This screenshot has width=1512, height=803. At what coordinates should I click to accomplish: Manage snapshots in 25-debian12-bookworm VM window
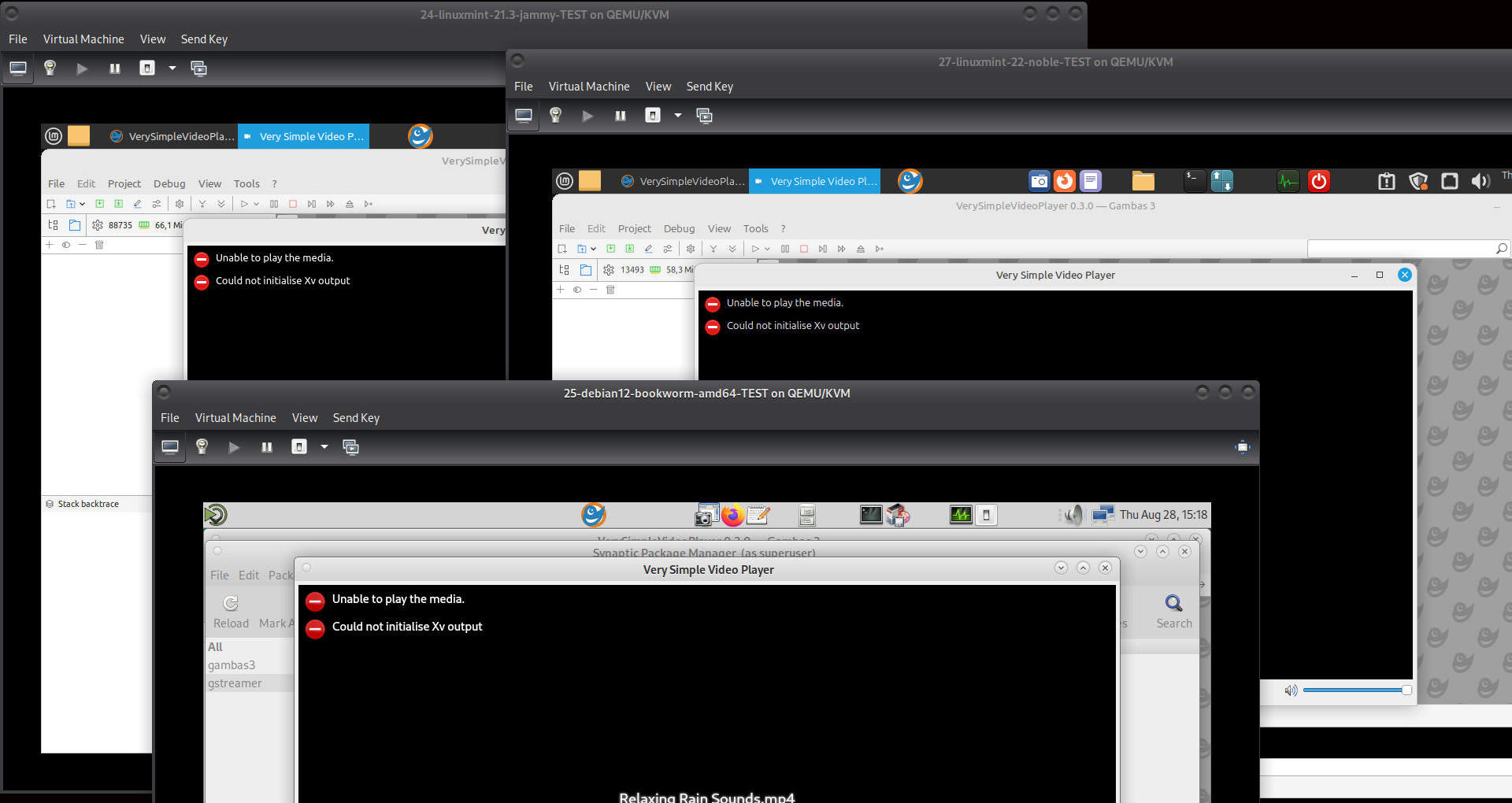point(351,447)
